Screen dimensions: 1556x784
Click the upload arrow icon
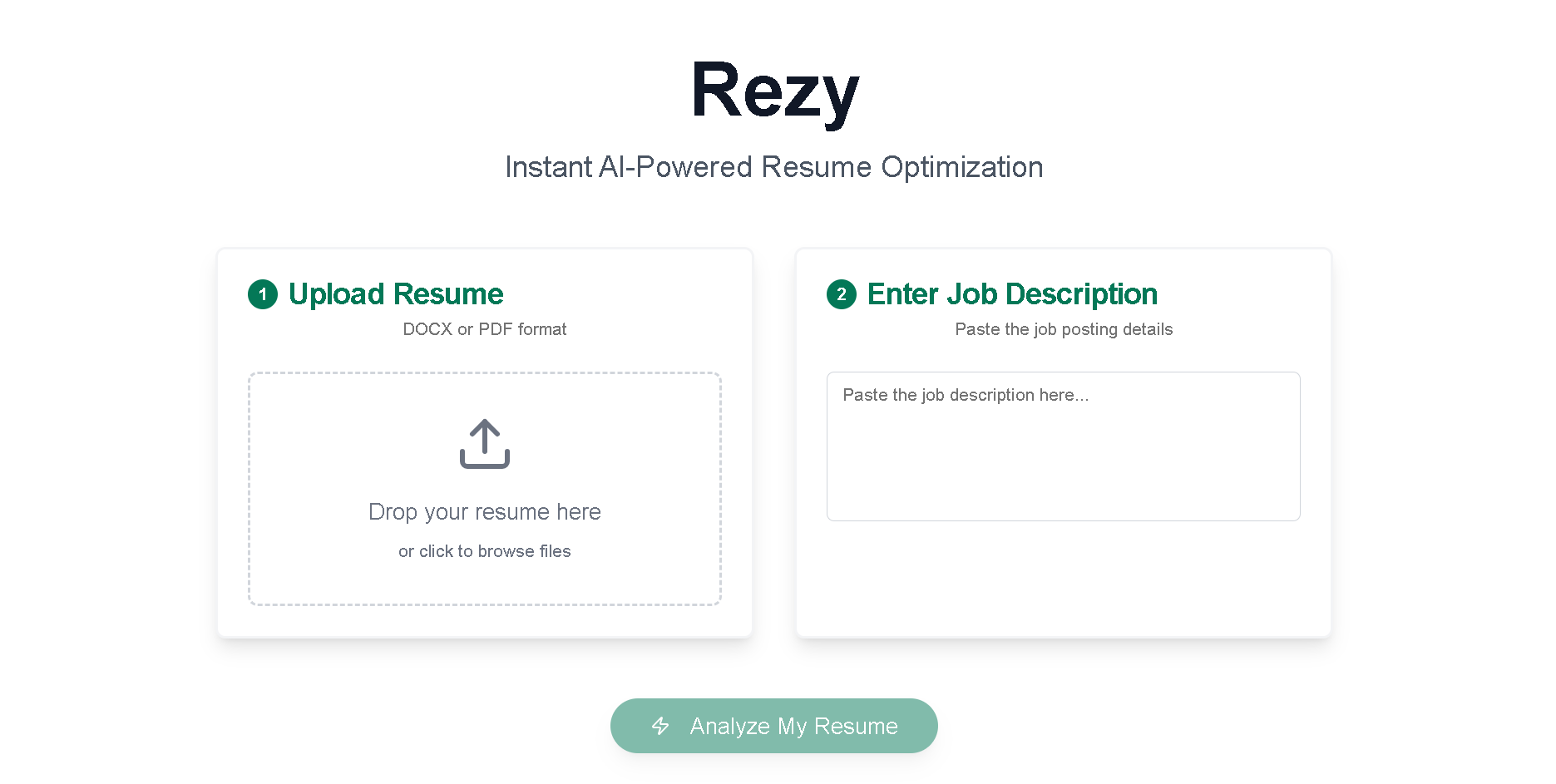484,444
